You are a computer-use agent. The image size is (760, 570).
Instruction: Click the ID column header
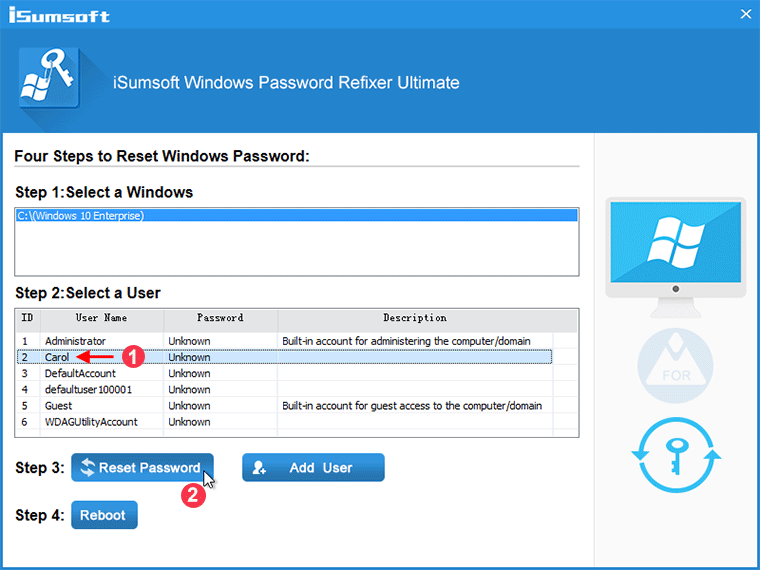[28, 318]
